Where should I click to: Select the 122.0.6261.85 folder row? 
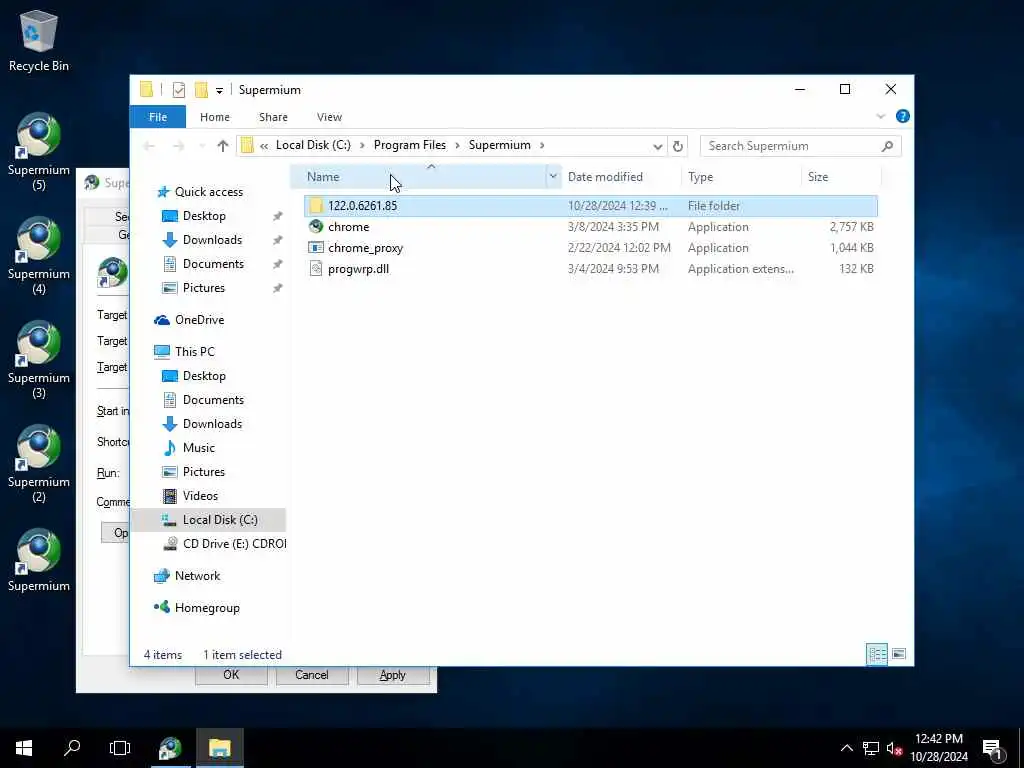(x=590, y=206)
